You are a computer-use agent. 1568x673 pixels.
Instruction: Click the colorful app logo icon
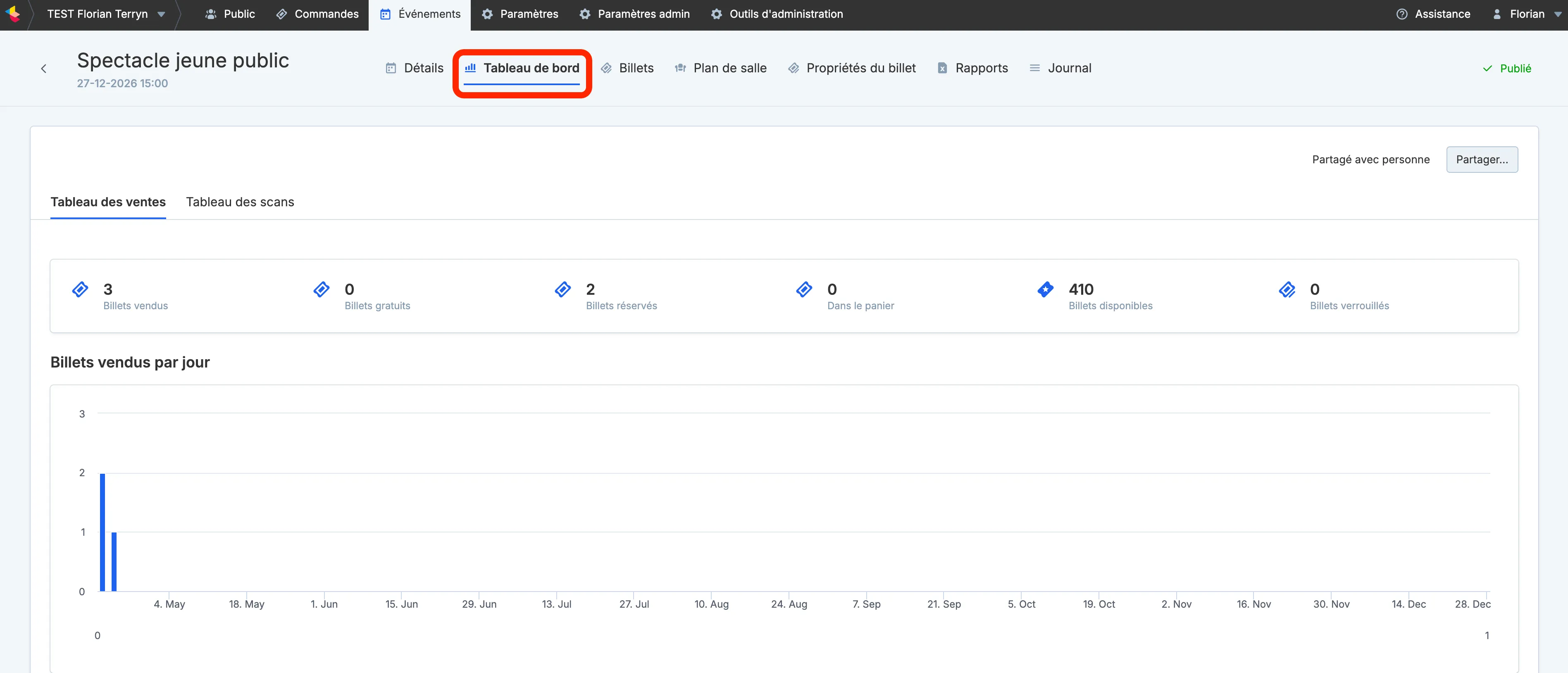13,13
